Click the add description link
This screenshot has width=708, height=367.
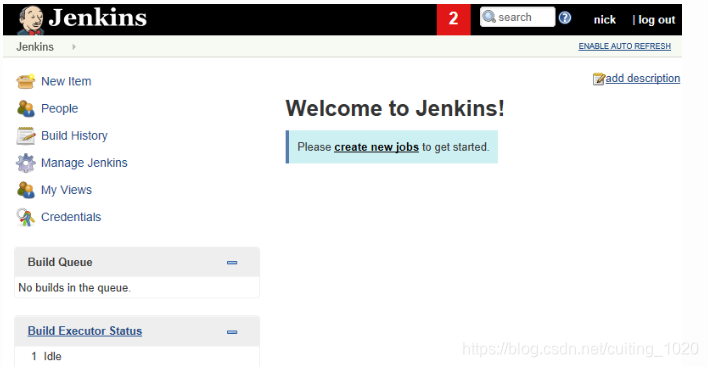643,78
